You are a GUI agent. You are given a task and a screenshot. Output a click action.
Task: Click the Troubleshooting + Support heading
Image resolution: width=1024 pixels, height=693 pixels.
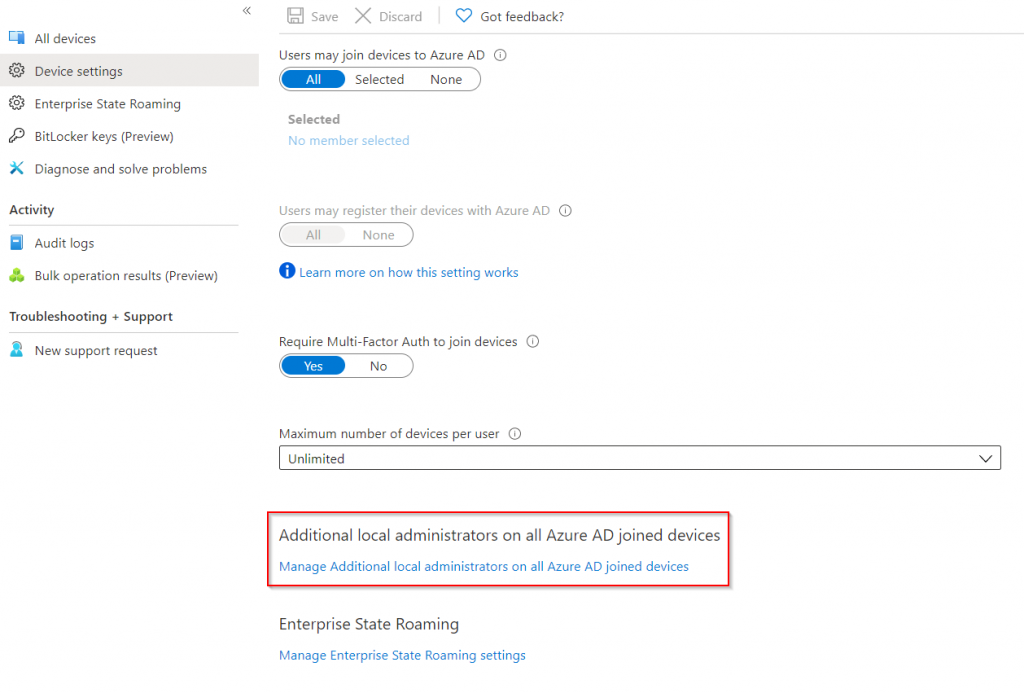[x=91, y=316]
